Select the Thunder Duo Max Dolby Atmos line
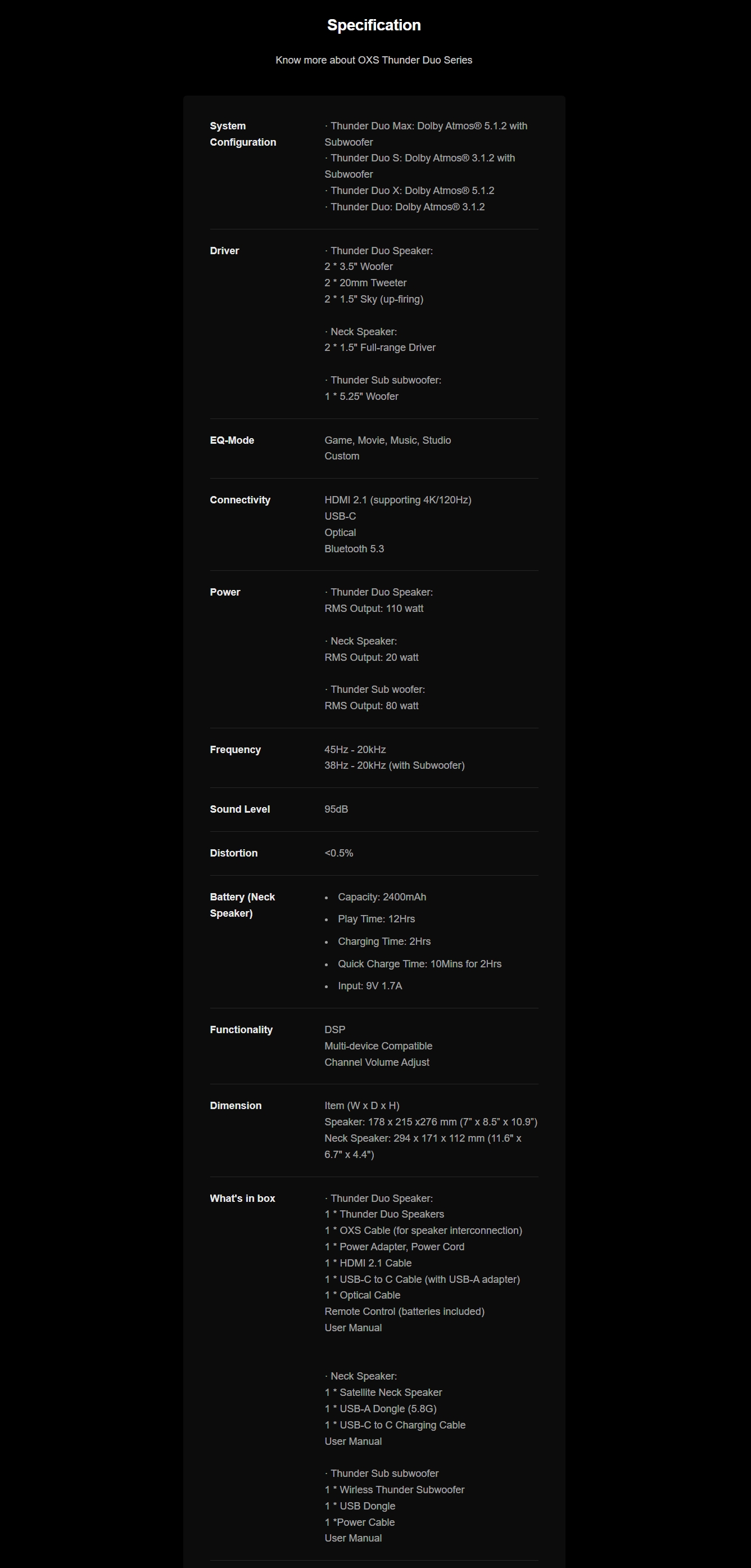 [x=426, y=134]
